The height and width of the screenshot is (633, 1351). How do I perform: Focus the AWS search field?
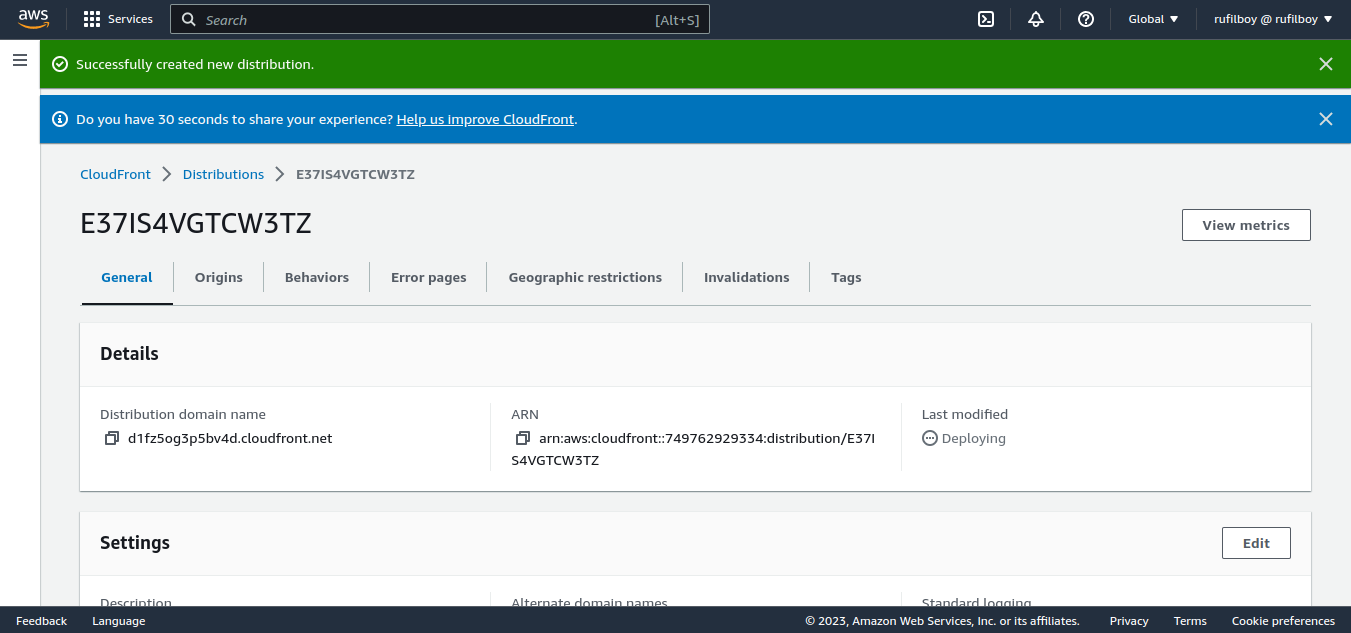click(440, 19)
